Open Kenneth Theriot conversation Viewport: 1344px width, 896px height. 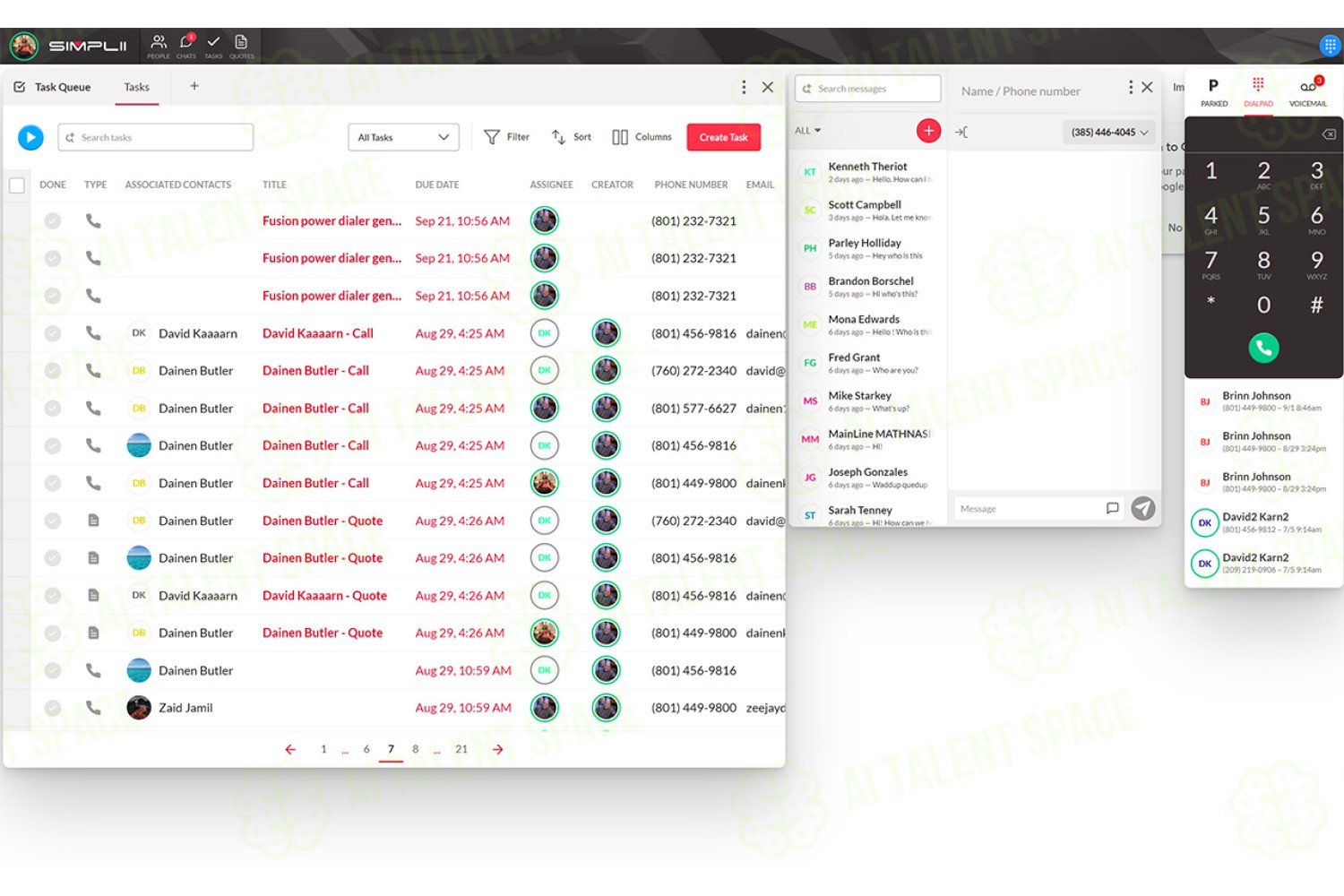coord(867,172)
